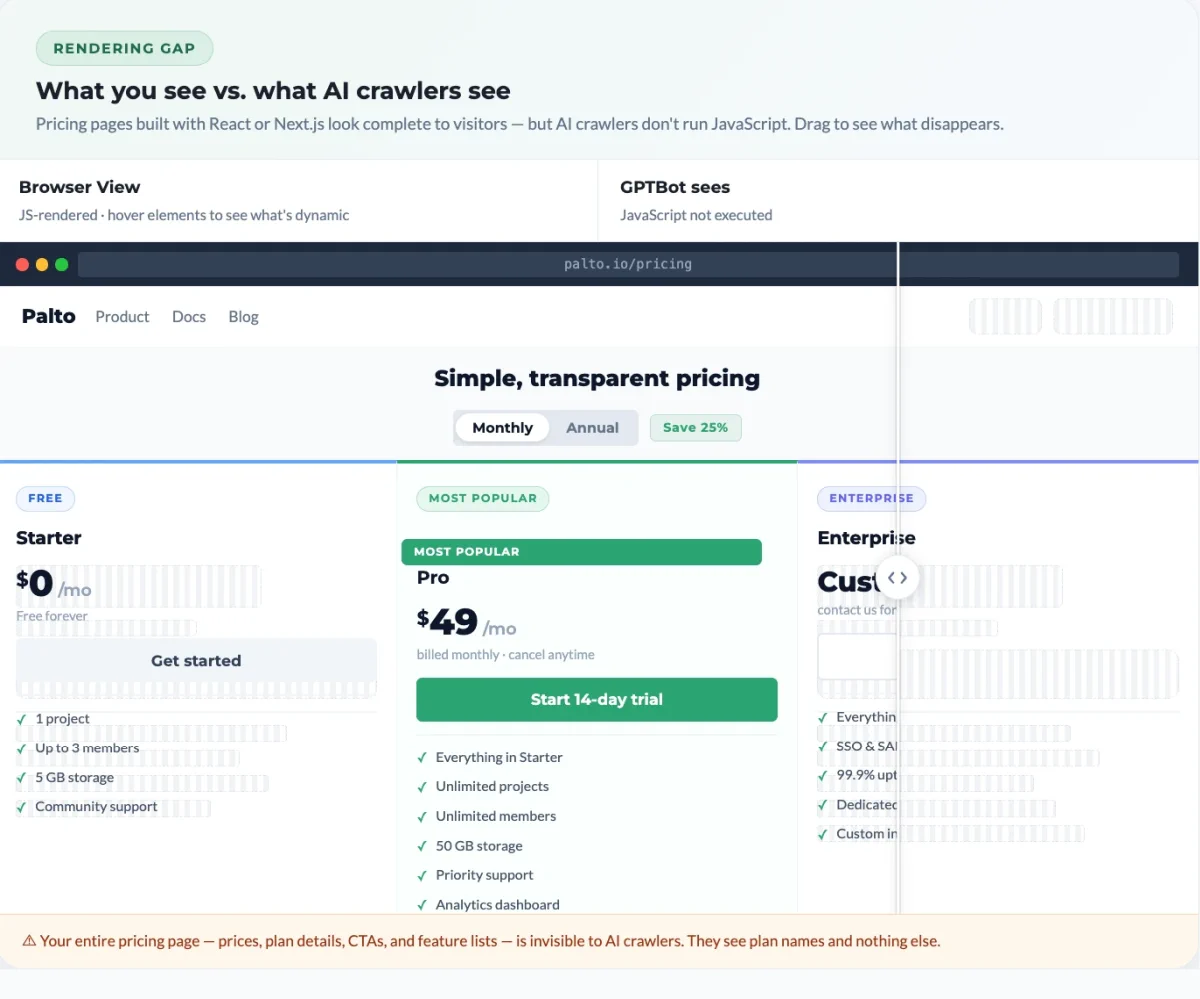Image resolution: width=1200 pixels, height=999 pixels.
Task: Click the comparison slider handle arrows
Action: (x=897, y=577)
